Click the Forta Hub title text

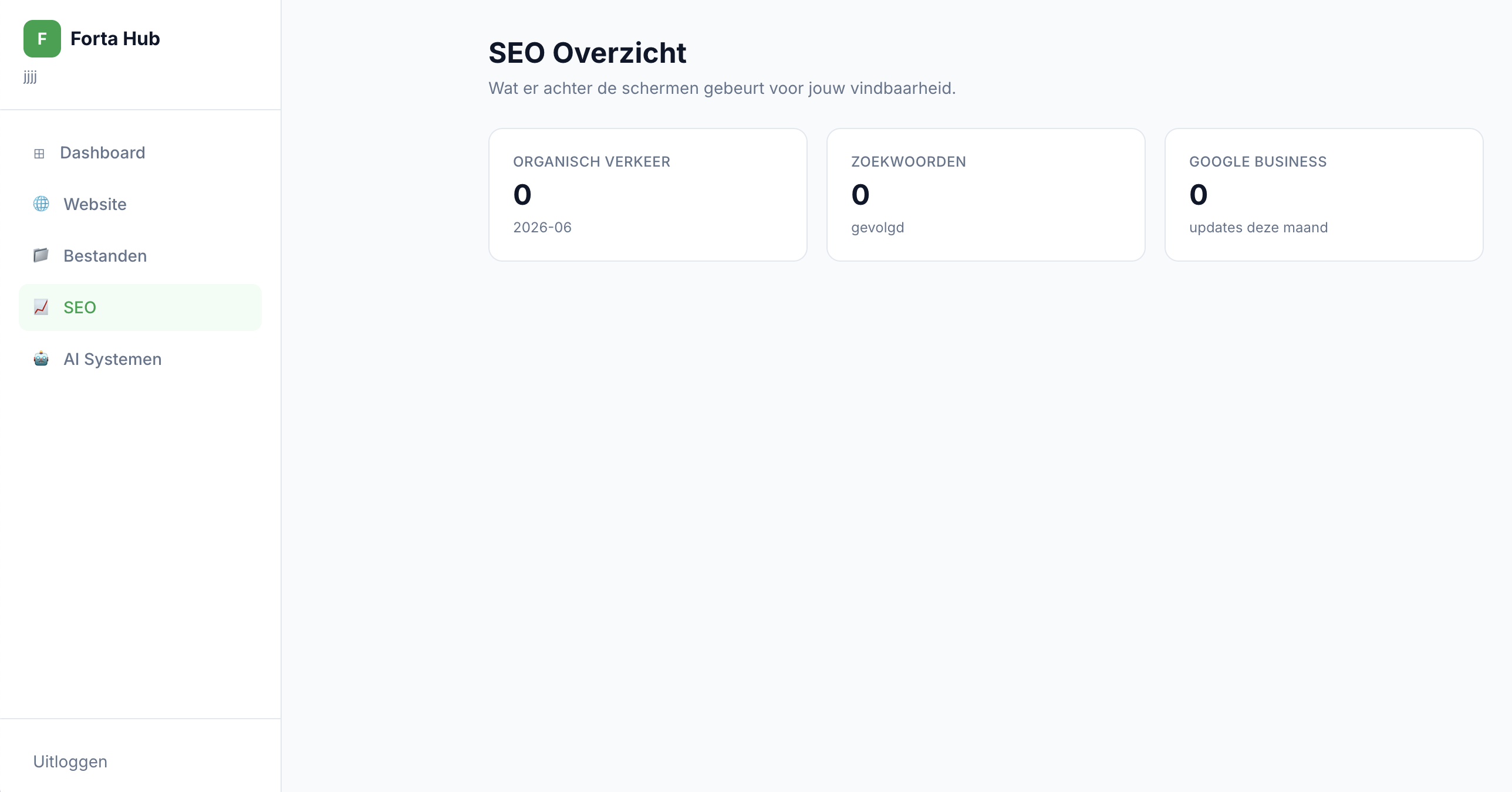115,39
